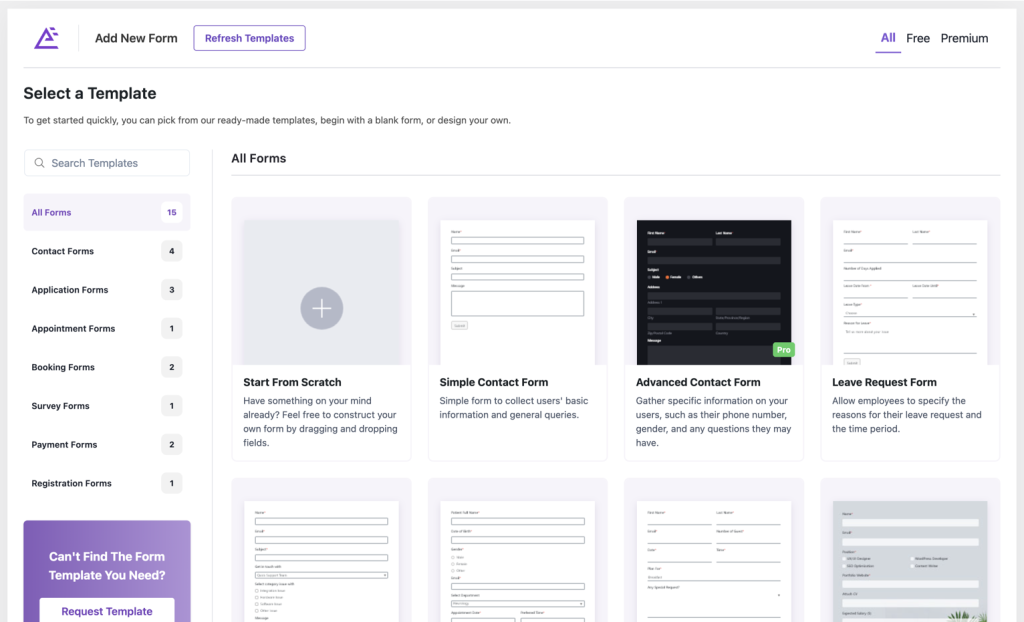
Task: Click Request Template button
Action: 107,611
